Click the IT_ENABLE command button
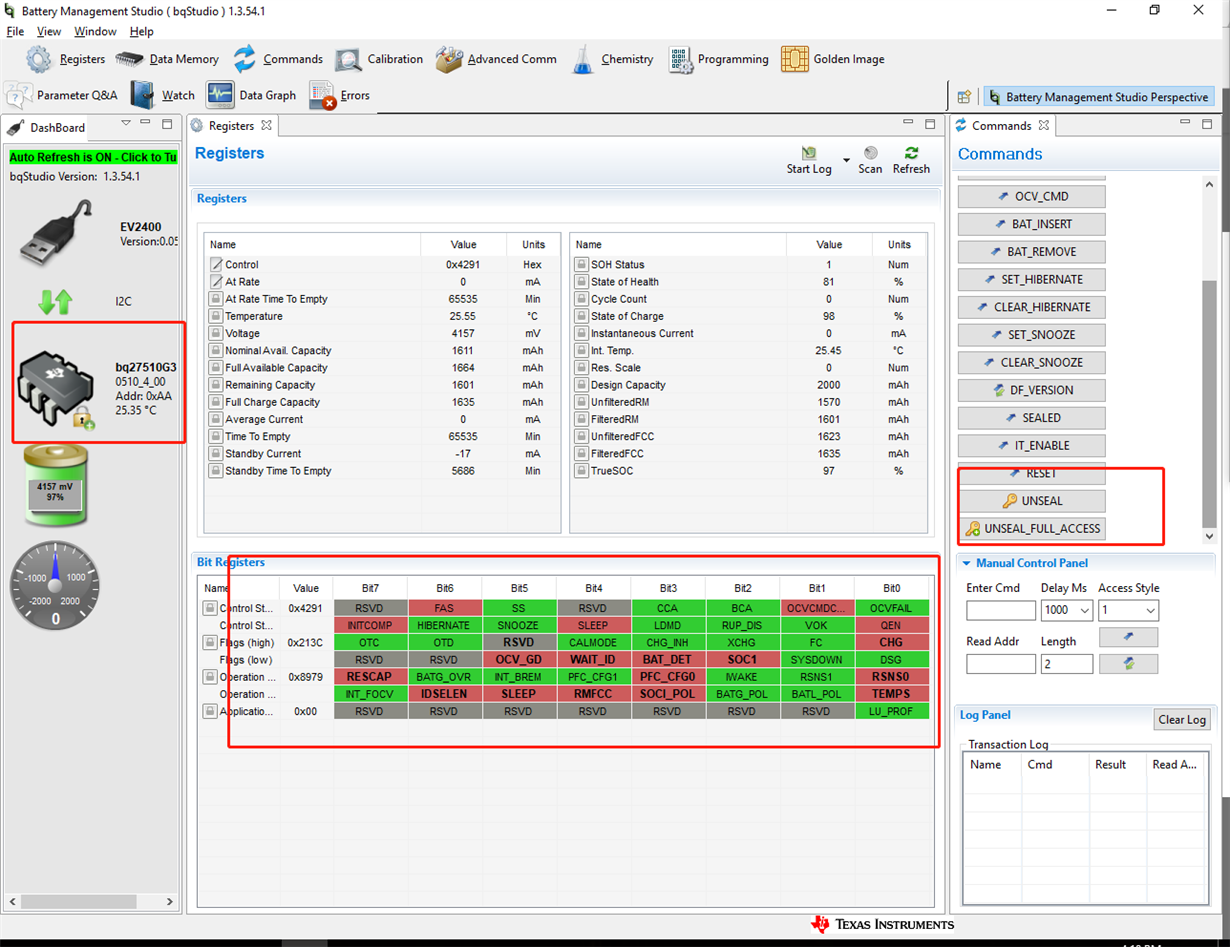 (x=1032, y=445)
